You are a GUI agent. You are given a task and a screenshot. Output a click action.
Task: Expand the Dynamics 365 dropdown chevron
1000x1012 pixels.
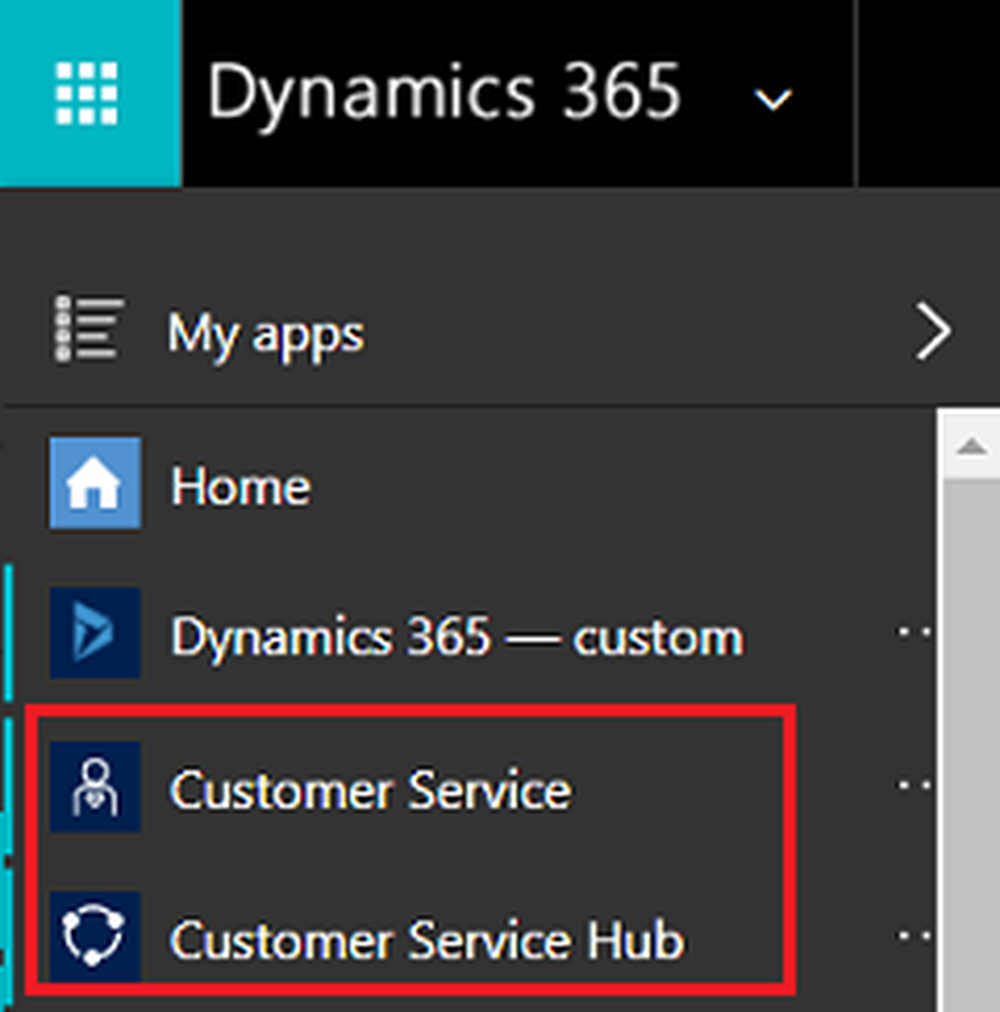click(773, 100)
